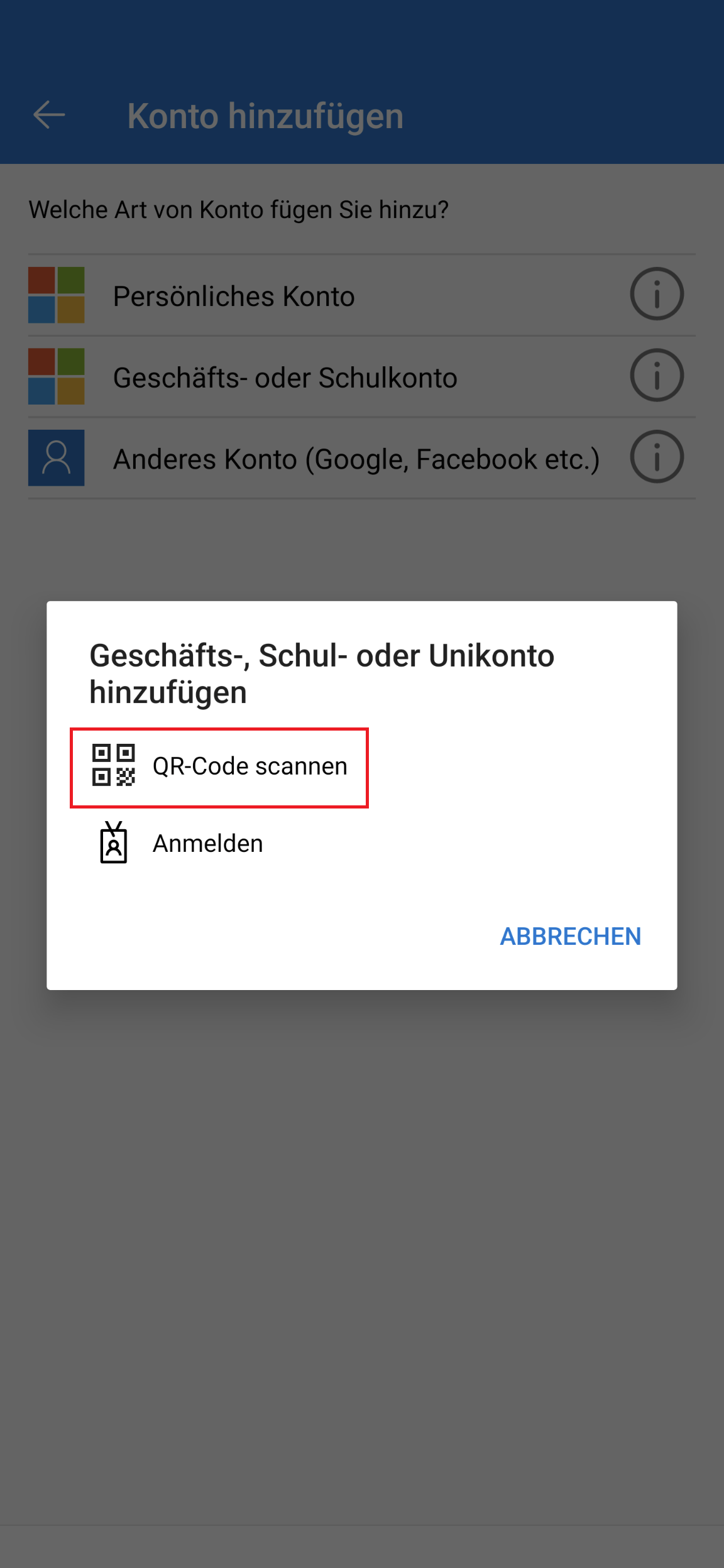Open info for Persönliches Konto

coord(657,294)
